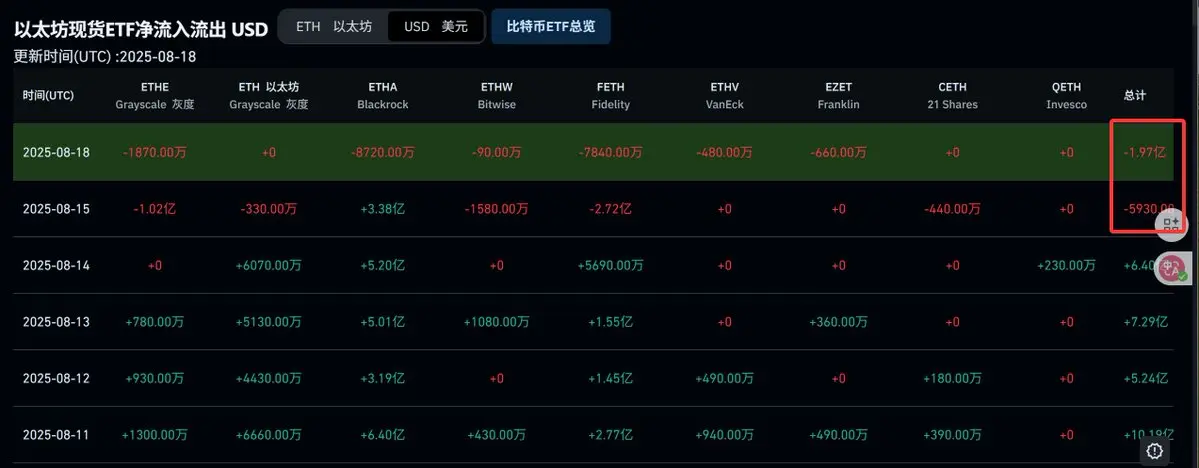1199x468 pixels.
Task: Click the translation floating icon with green check
Action: pos(1171,268)
